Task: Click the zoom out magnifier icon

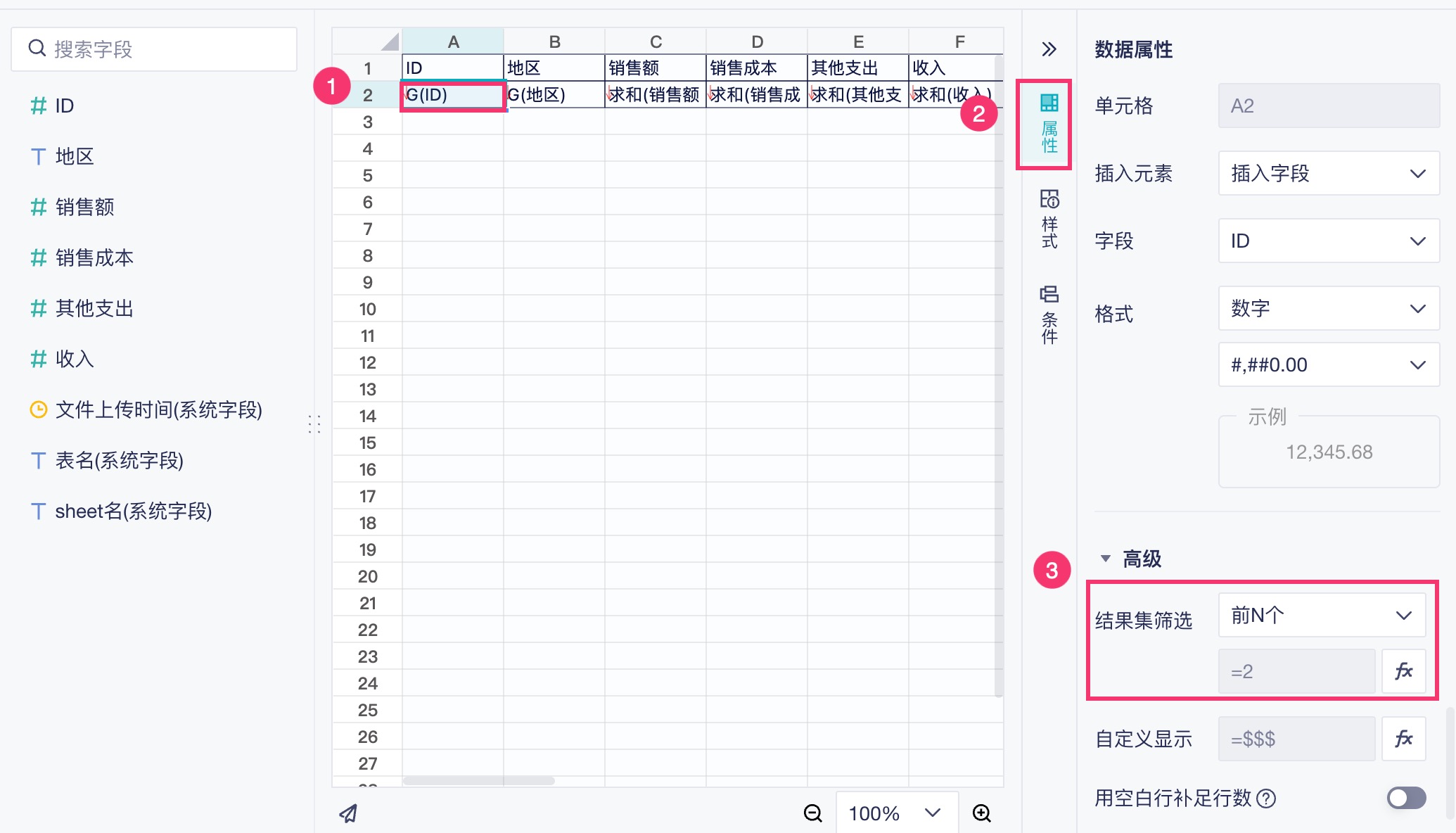Action: pyautogui.click(x=812, y=813)
